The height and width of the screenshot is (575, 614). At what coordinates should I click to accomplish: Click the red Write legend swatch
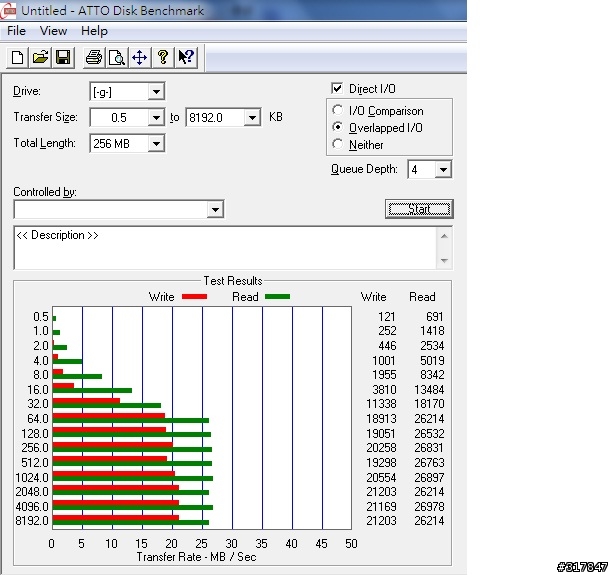194,297
